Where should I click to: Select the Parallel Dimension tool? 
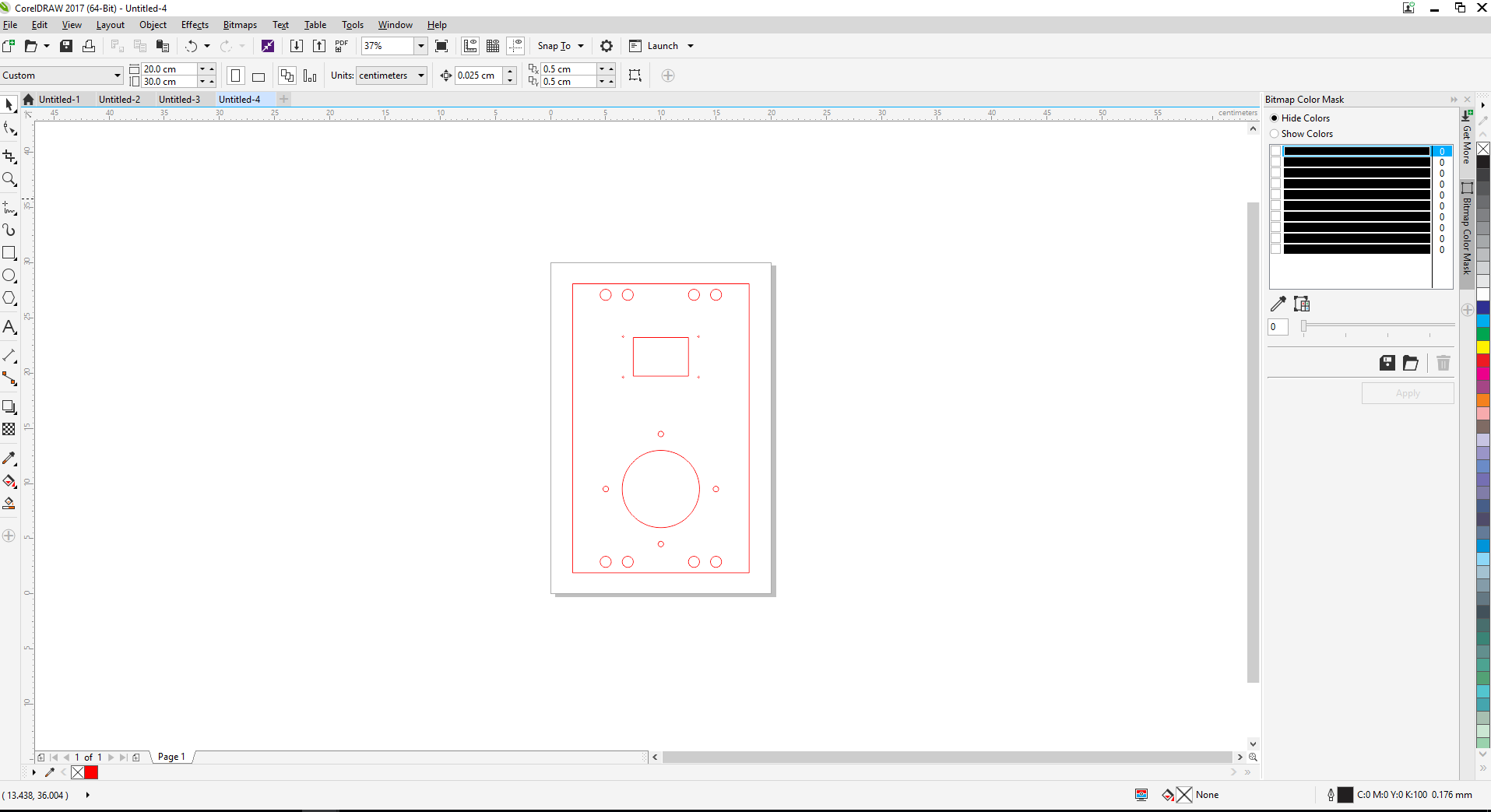(x=9, y=356)
